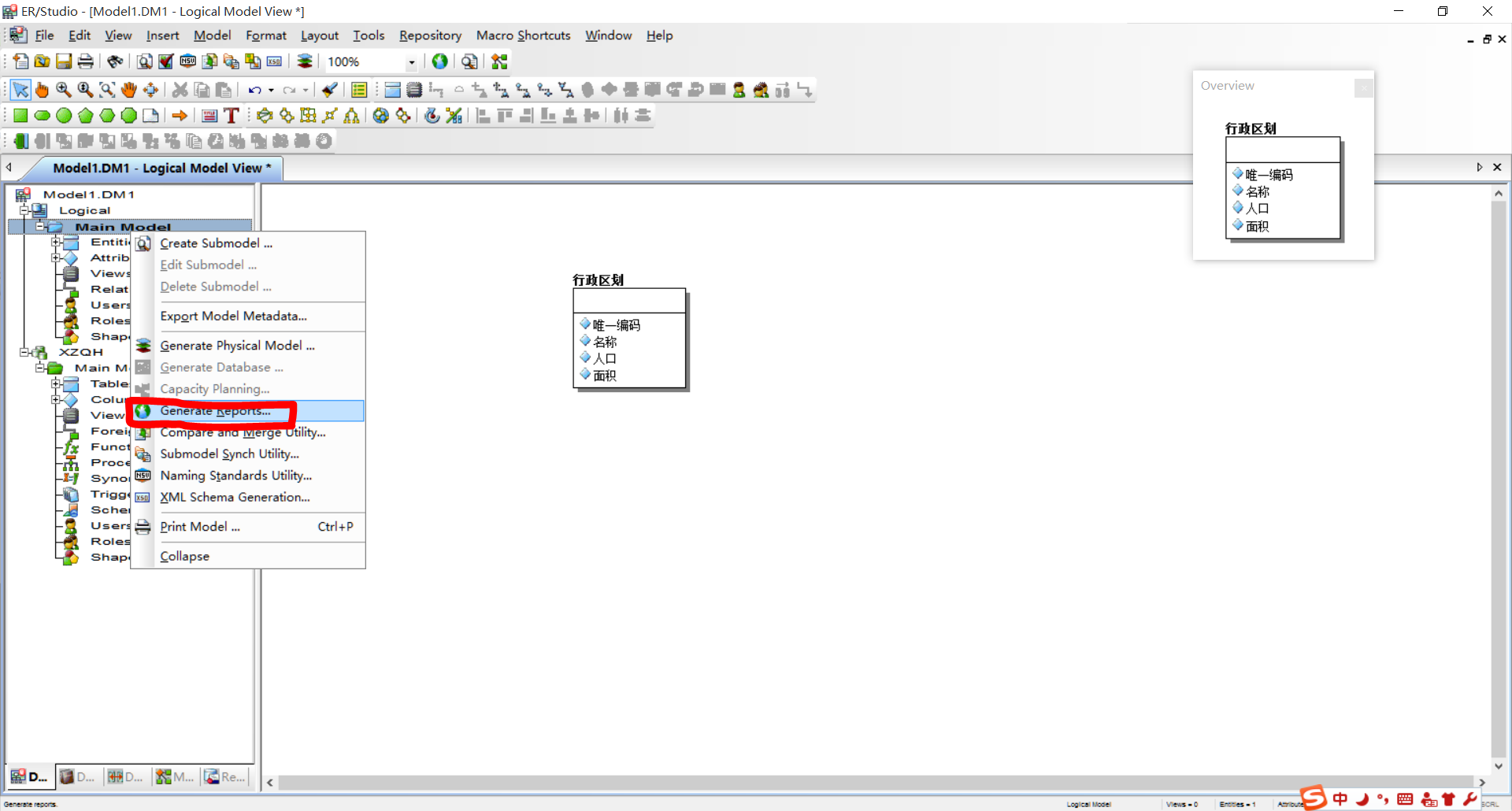The image size is (1512, 811).
Task: Open the undo history dropdown arrow
Action: tap(271, 90)
